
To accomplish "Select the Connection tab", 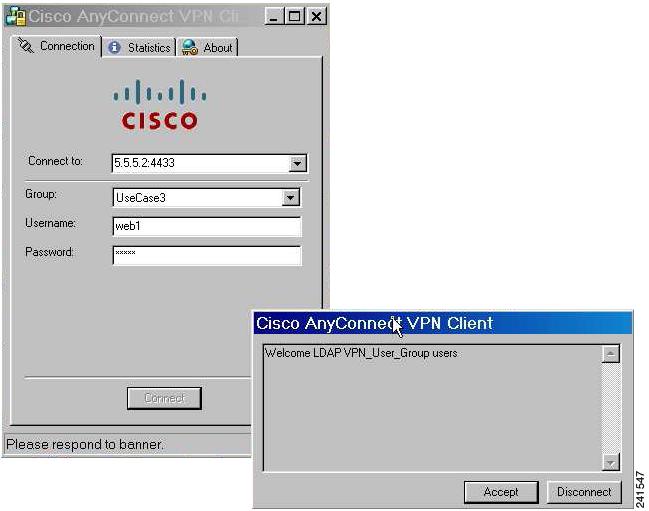I will pos(56,46).
